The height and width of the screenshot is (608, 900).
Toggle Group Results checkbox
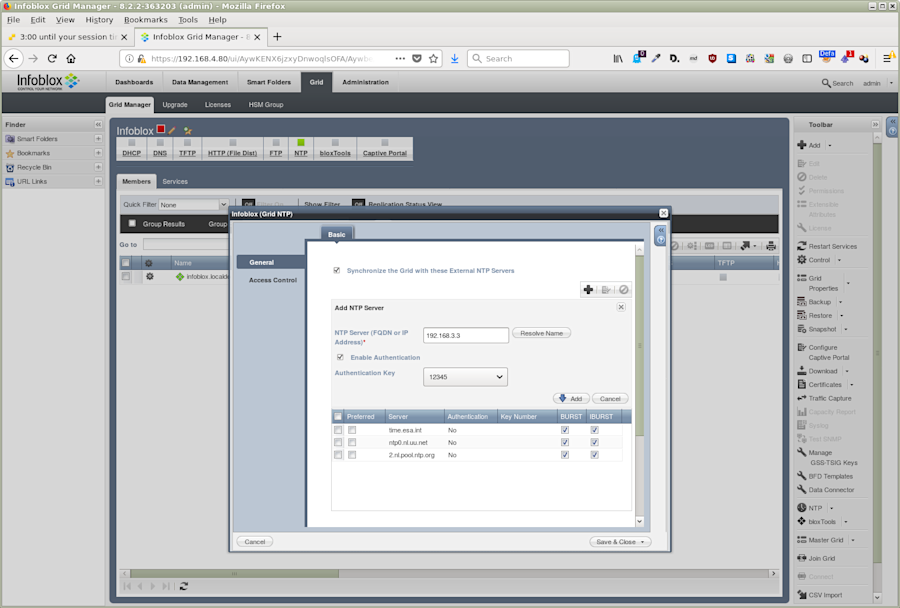[x=133, y=223]
